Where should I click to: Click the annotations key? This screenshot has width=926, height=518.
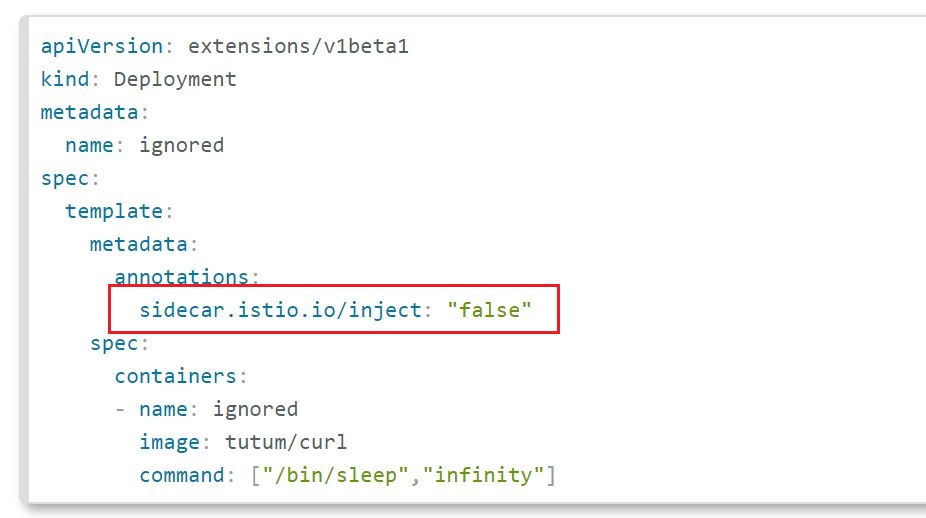pos(180,277)
